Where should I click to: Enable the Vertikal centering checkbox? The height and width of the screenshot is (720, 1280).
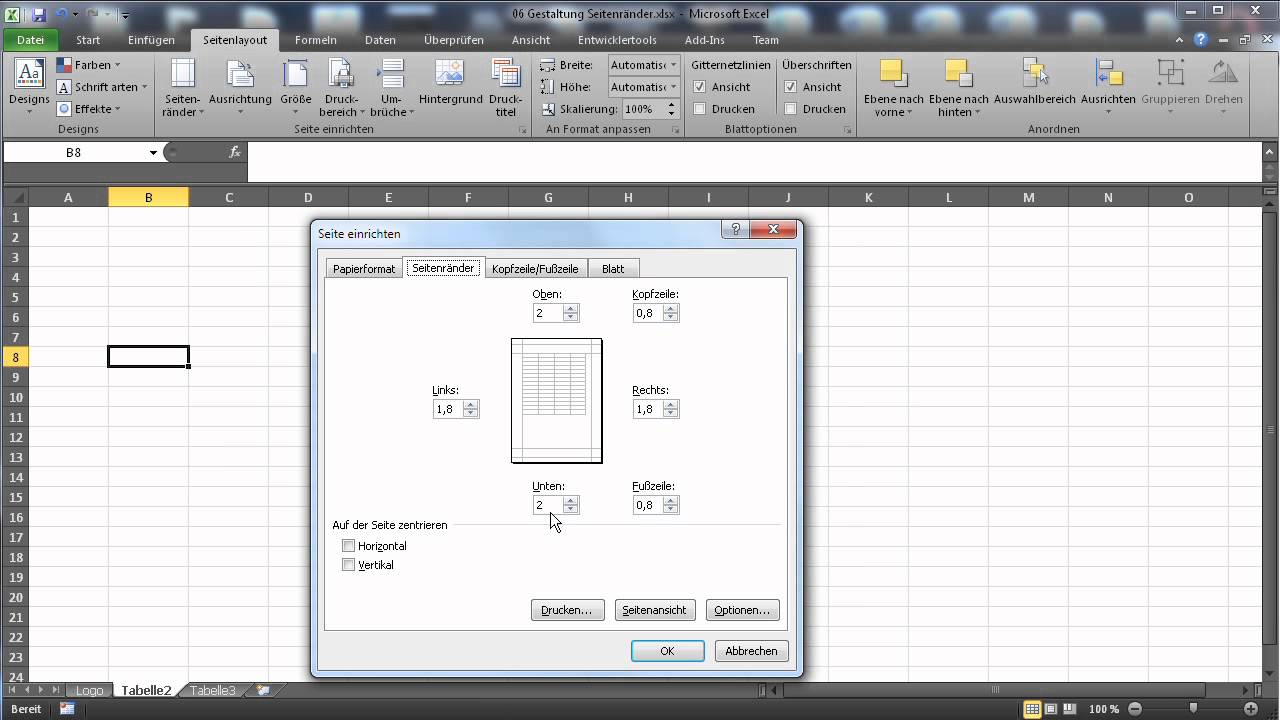pyautogui.click(x=348, y=565)
